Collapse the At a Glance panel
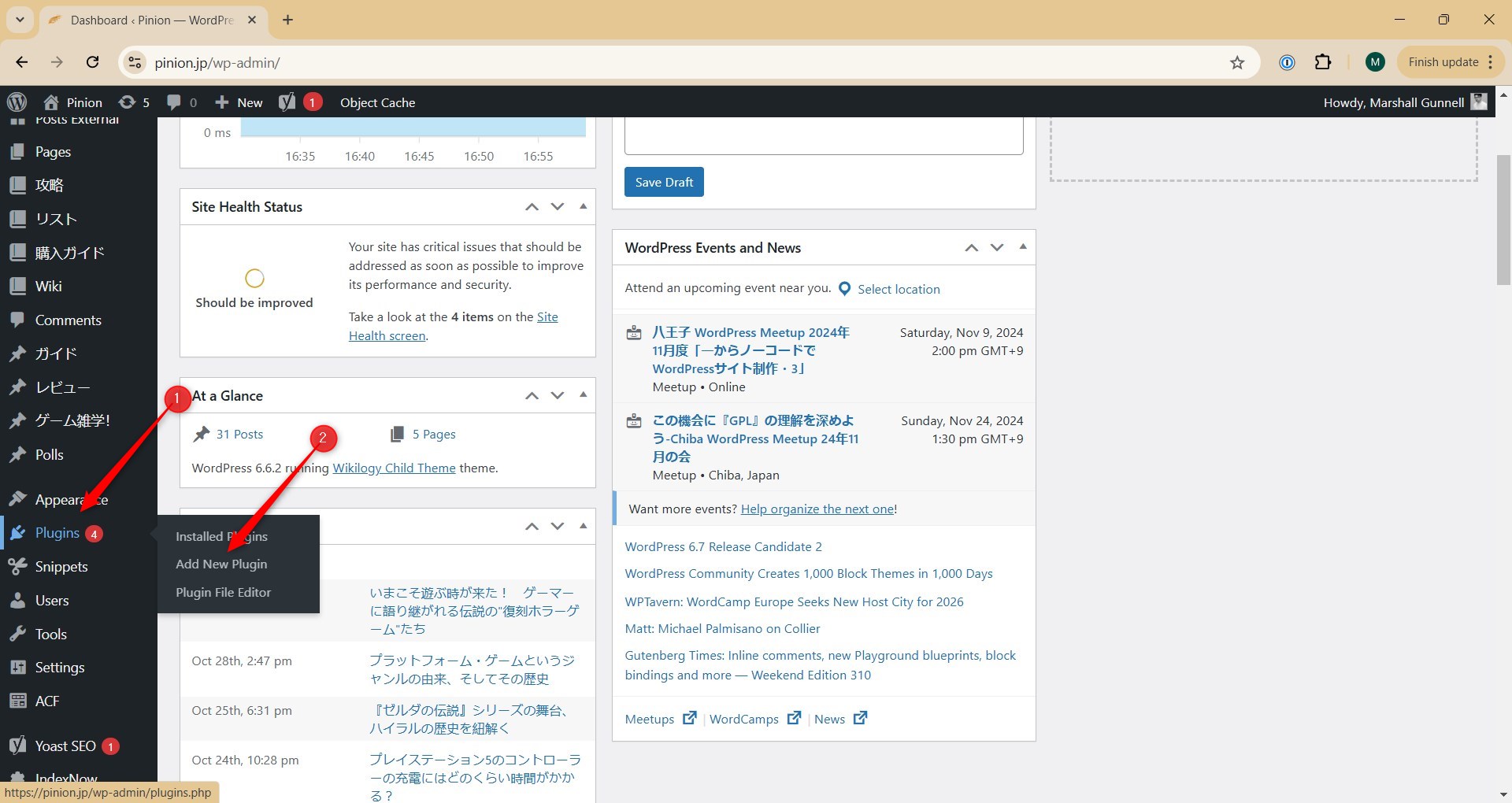Viewport: 1512px width, 803px height. click(x=584, y=396)
